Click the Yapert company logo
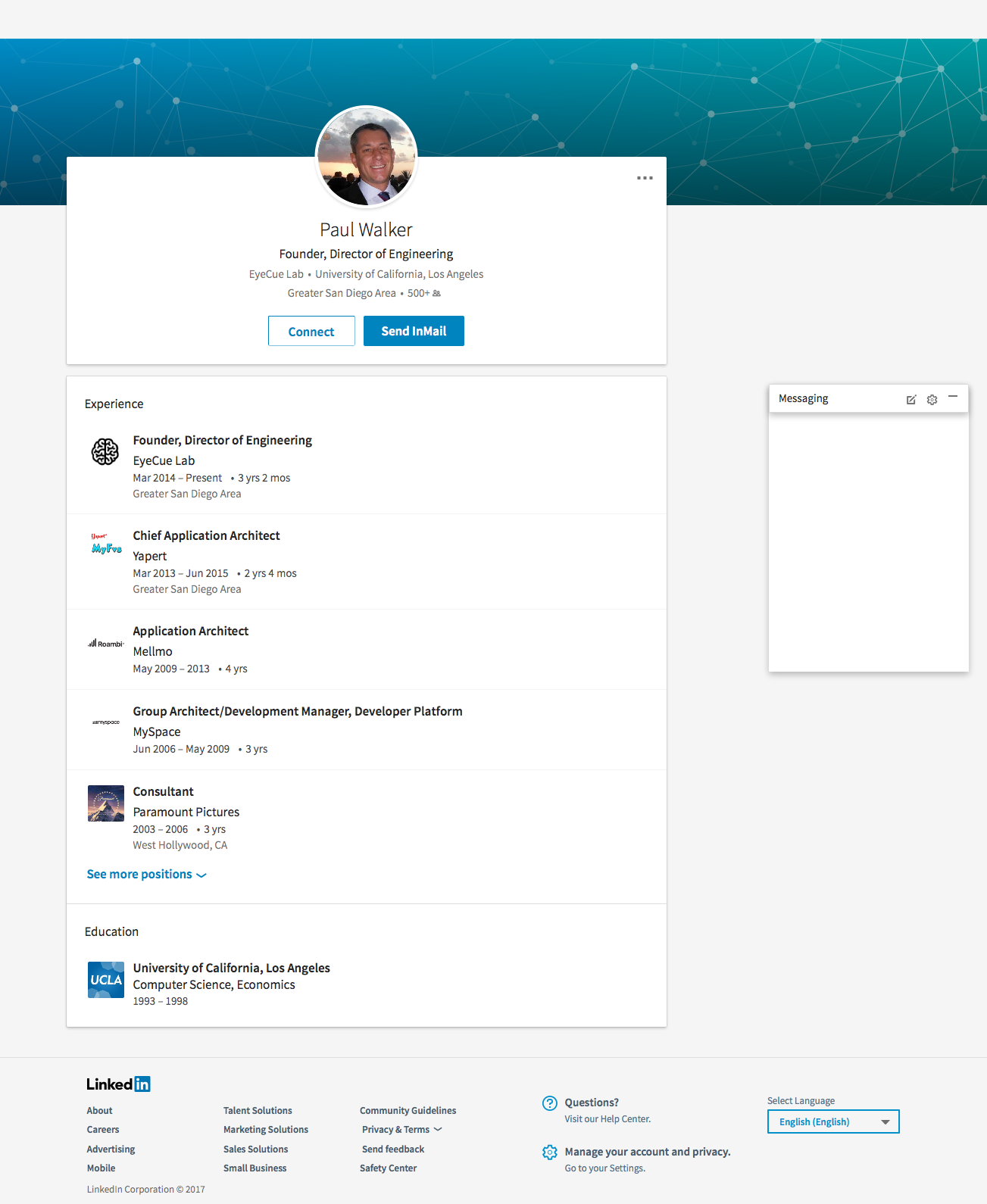The image size is (987, 1204). click(106, 545)
